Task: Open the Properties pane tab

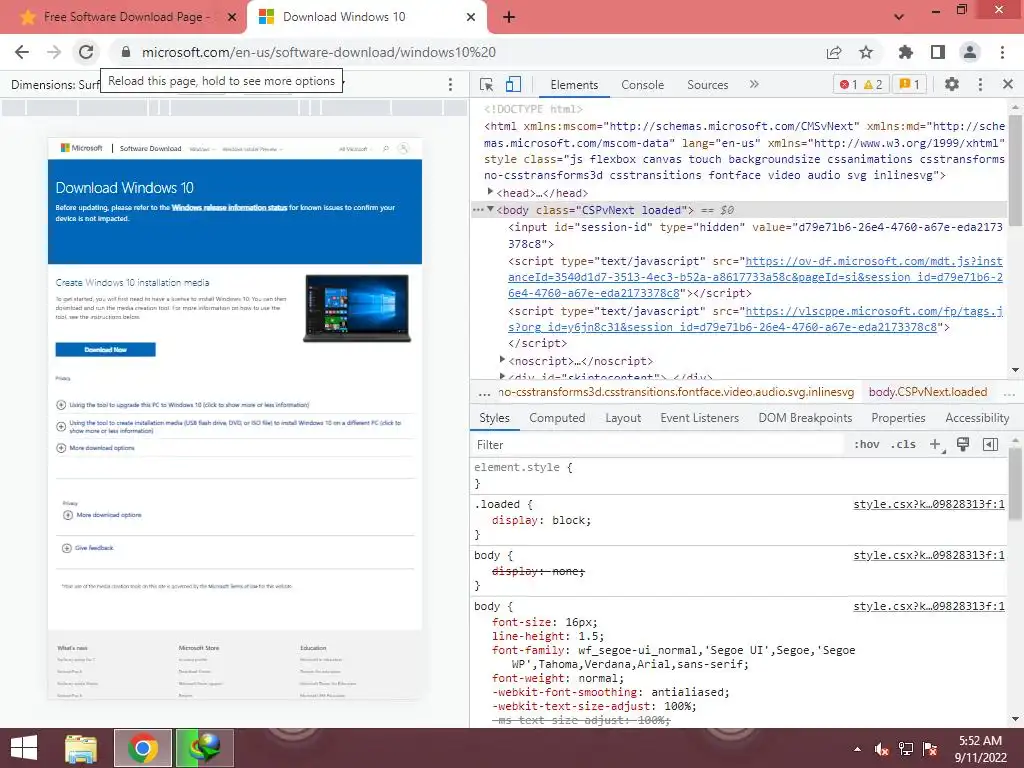Action: (898, 418)
